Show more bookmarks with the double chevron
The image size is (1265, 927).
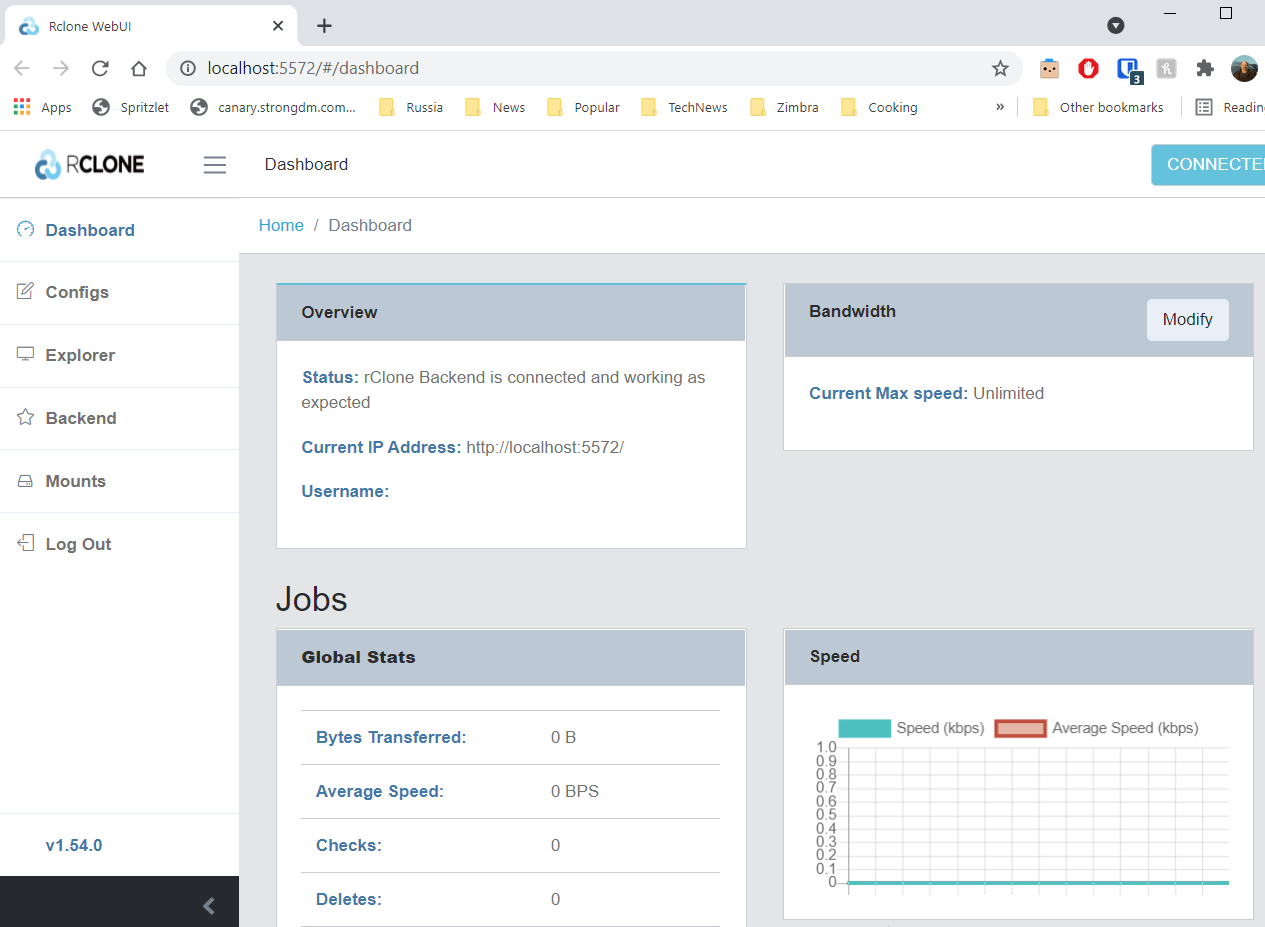tap(1000, 107)
